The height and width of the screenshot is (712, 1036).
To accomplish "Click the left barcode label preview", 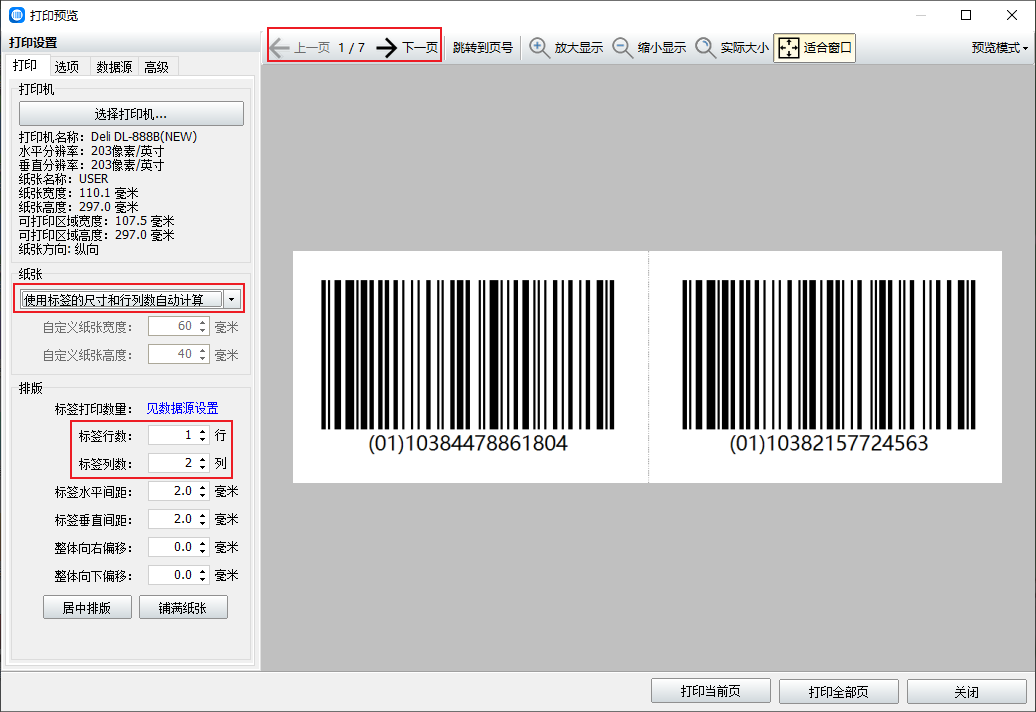I will [x=470, y=367].
